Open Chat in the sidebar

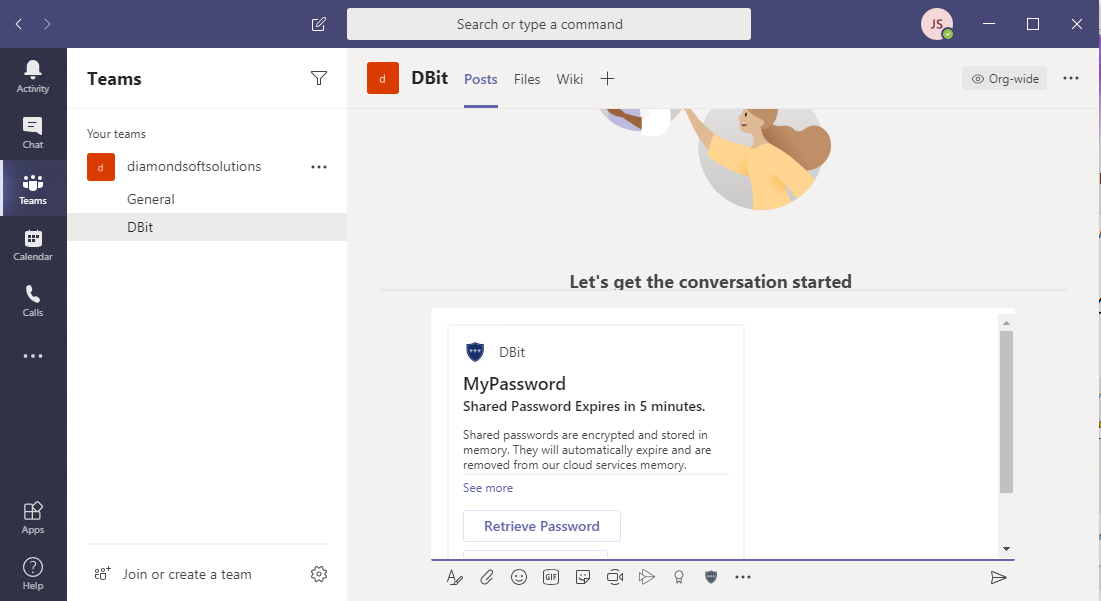click(x=33, y=132)
